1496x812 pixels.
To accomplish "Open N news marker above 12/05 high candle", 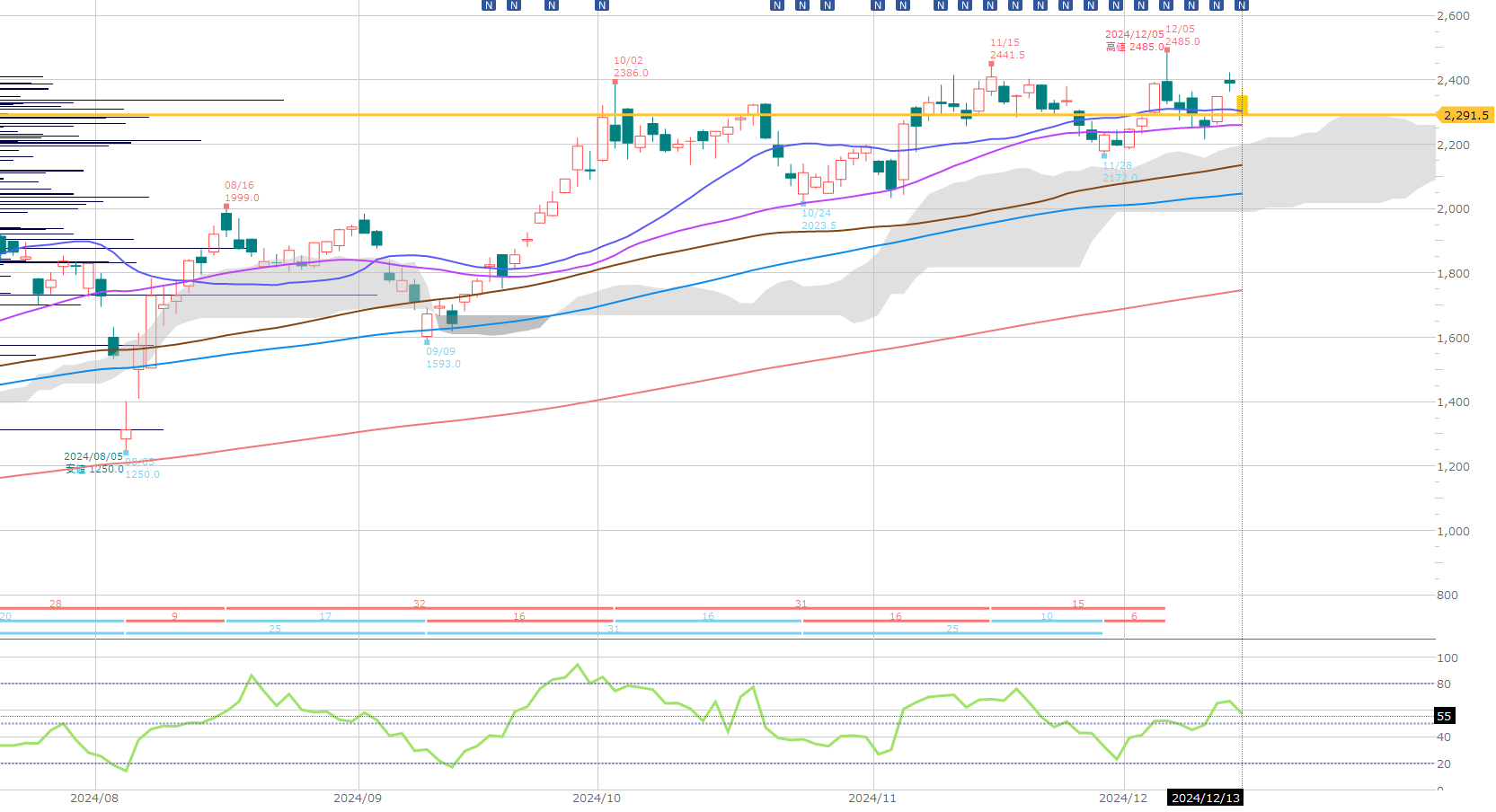I will click(x=1166, y=5).
